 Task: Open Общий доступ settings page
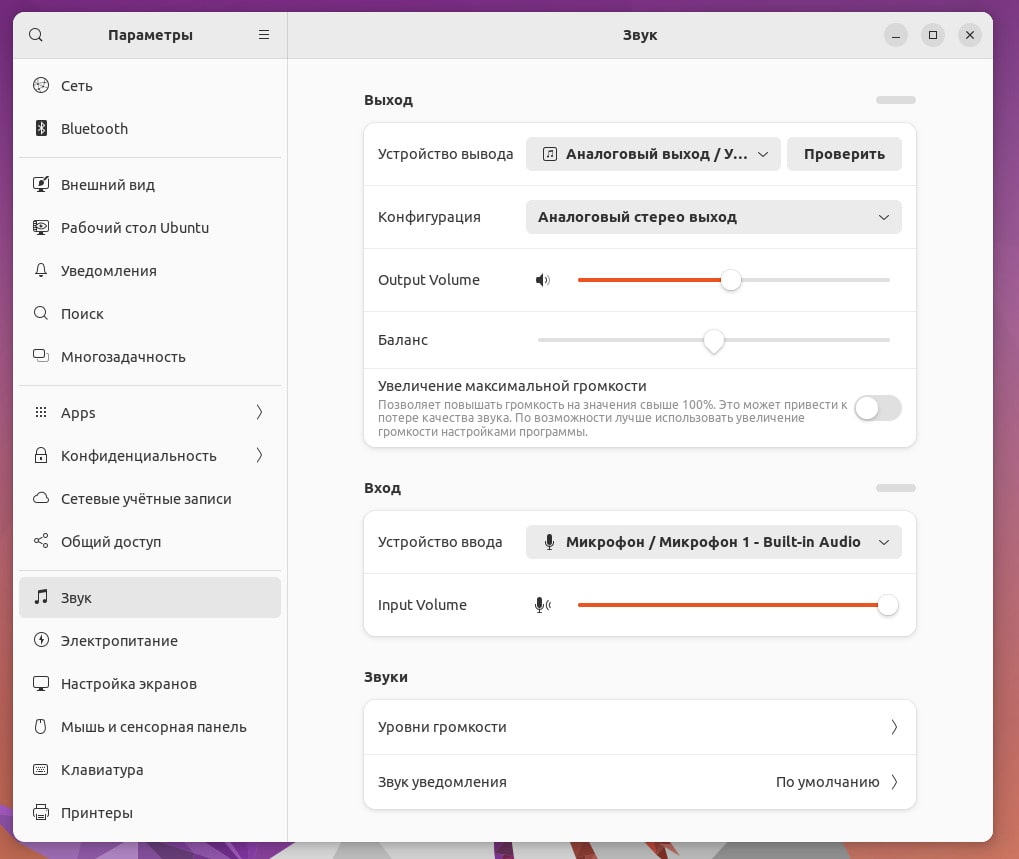(150, 541)
